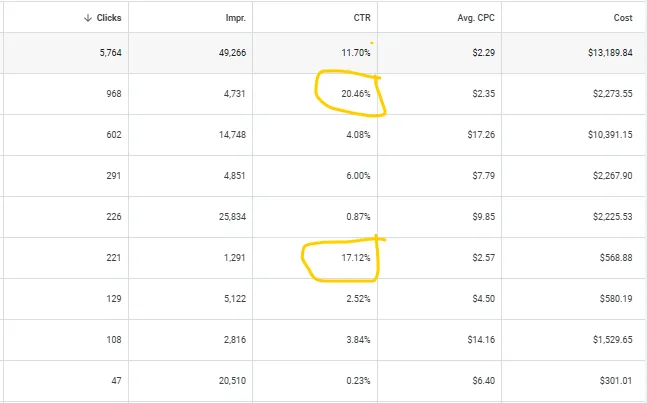Select the 20,510 impressions cell
Image resolution: width=647 pixels, height=403 pixels.
pyautogui.click(x=229, y=381)
